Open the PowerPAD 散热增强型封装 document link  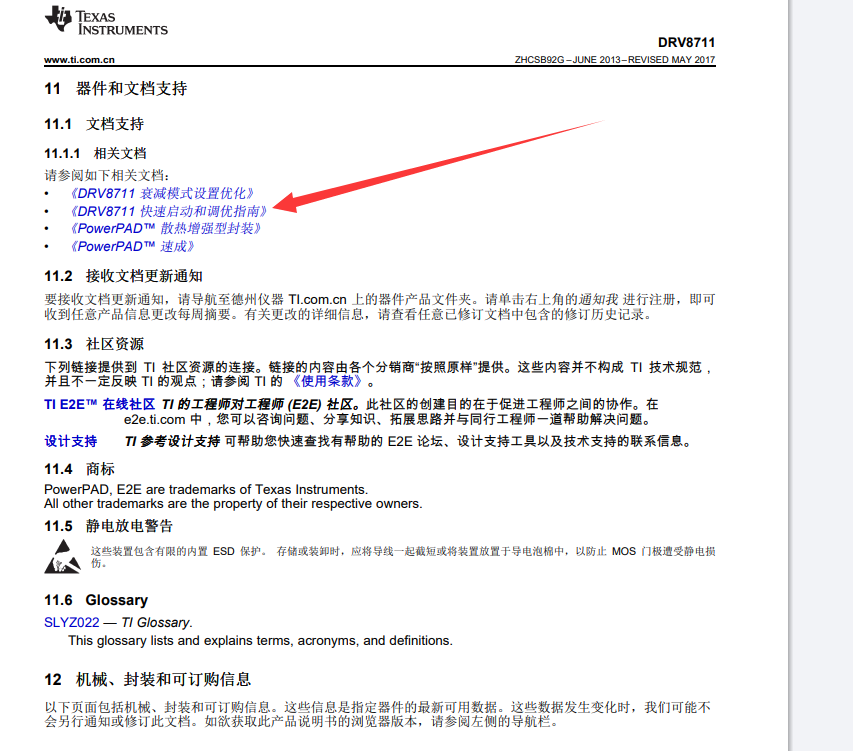tap(165, 228)
